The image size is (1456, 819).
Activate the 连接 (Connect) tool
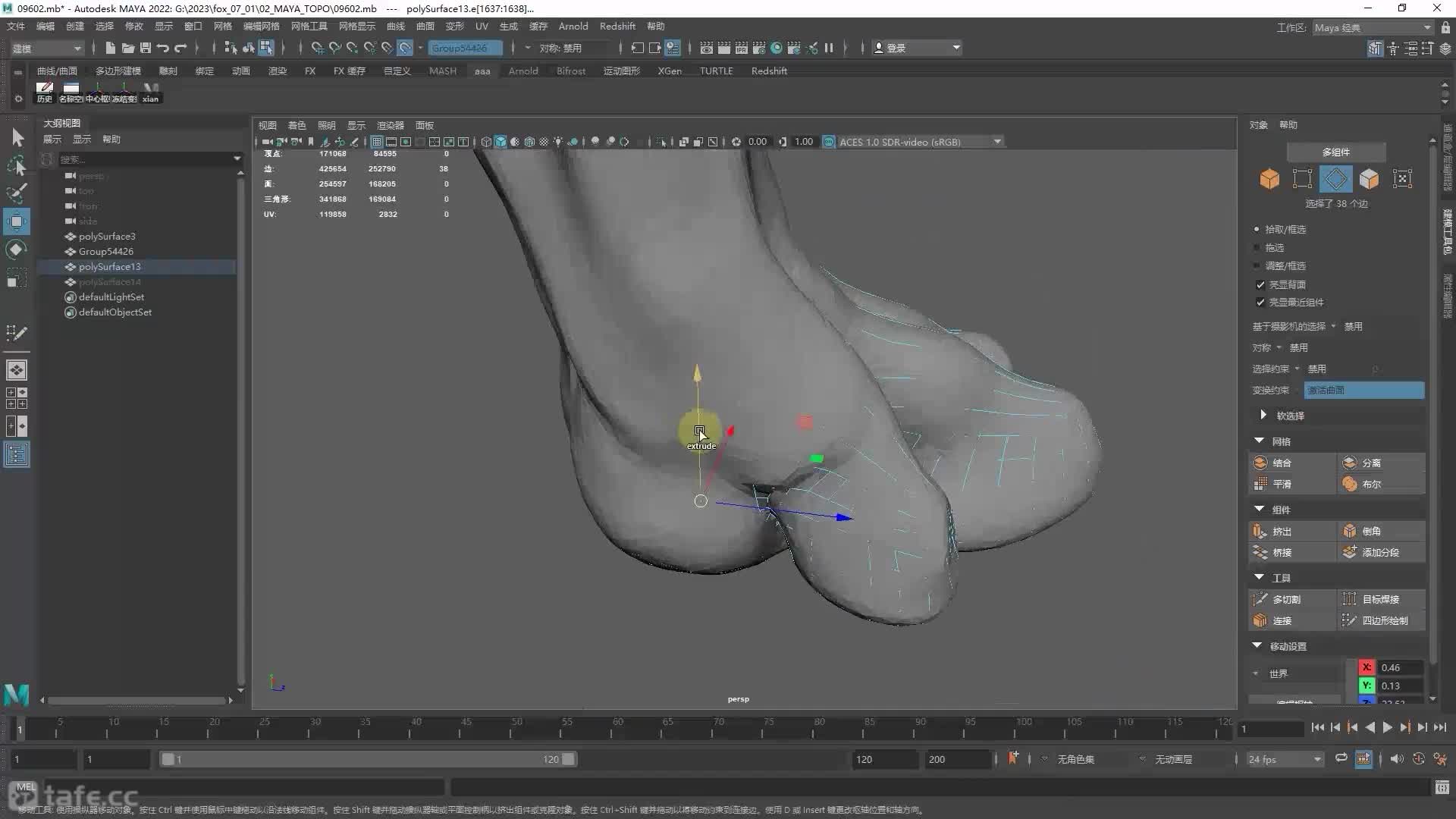click(x=1291, y=620)
